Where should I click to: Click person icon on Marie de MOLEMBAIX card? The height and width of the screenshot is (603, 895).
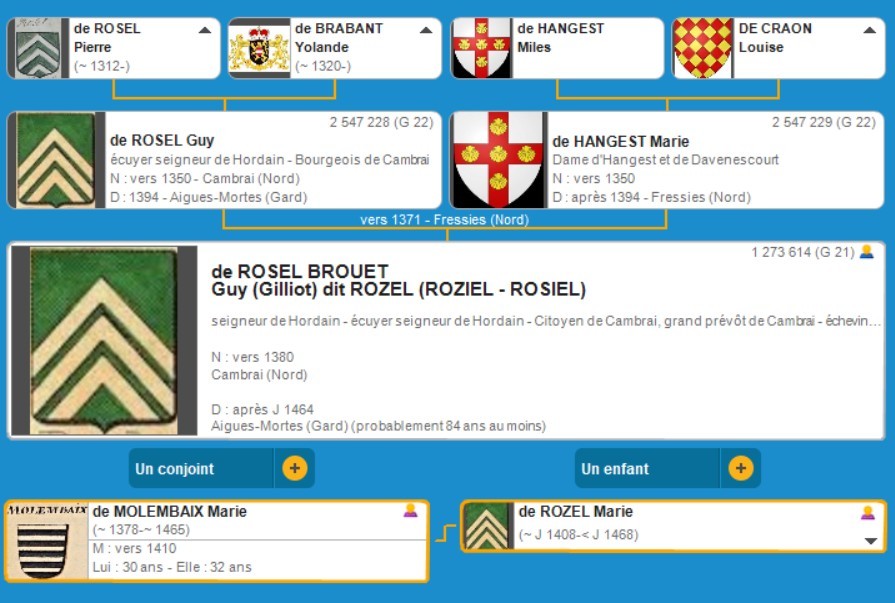pyautogui.click(x=410, y=511)
